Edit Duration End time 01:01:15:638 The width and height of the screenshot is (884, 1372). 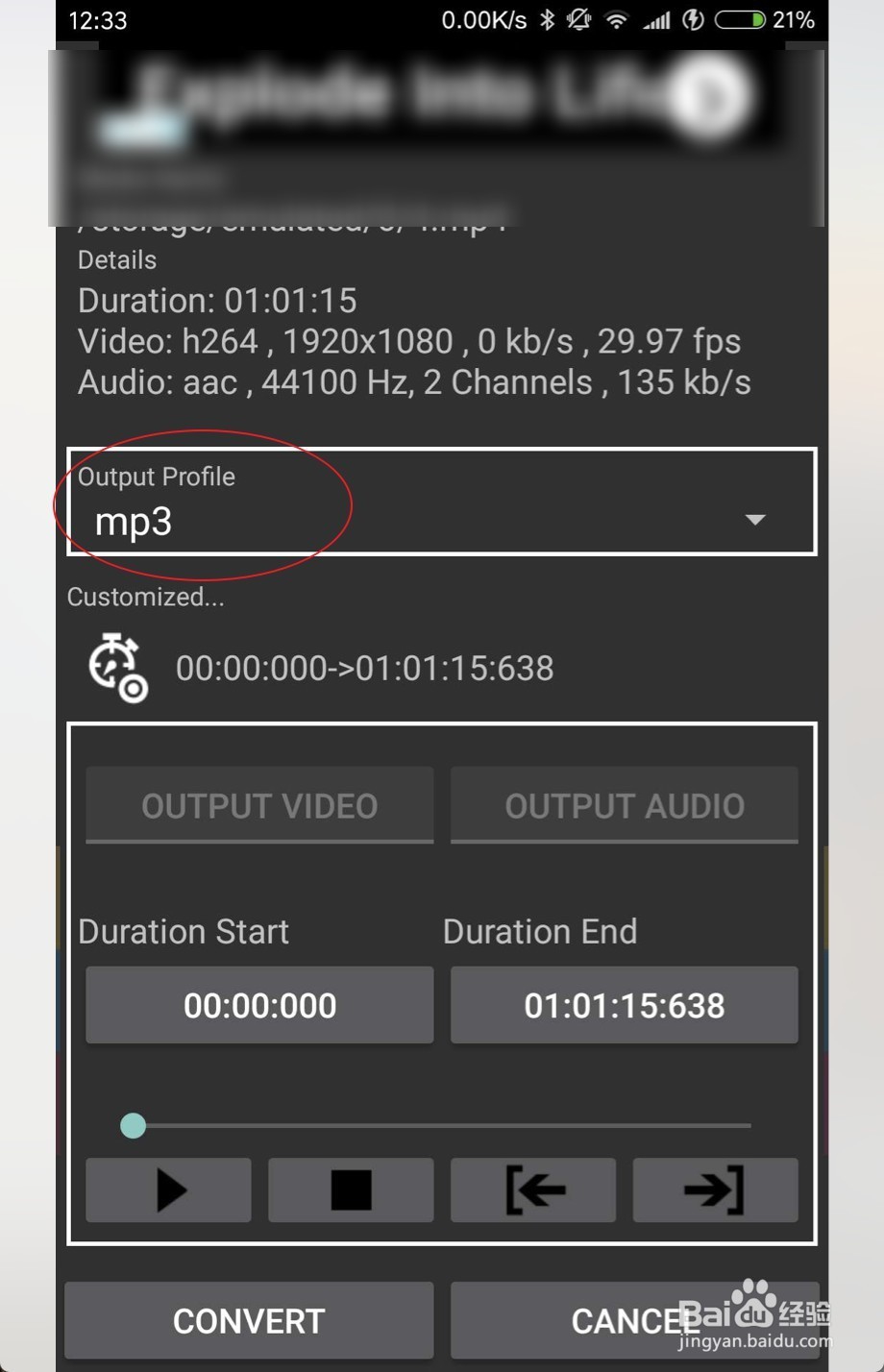[625, 1005]
